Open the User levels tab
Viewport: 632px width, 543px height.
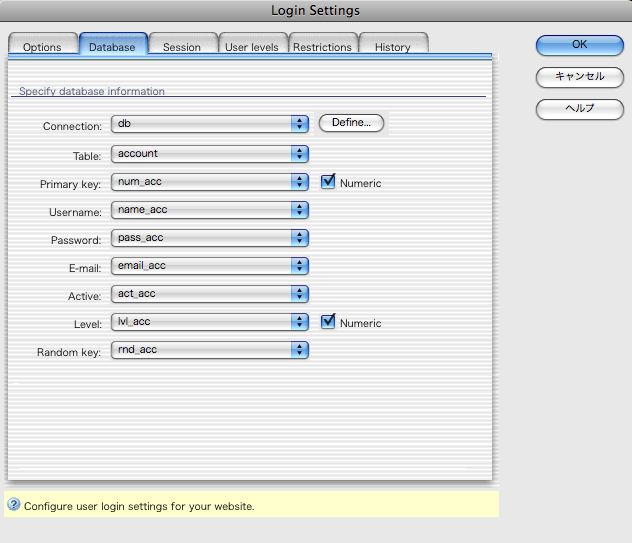252,47
